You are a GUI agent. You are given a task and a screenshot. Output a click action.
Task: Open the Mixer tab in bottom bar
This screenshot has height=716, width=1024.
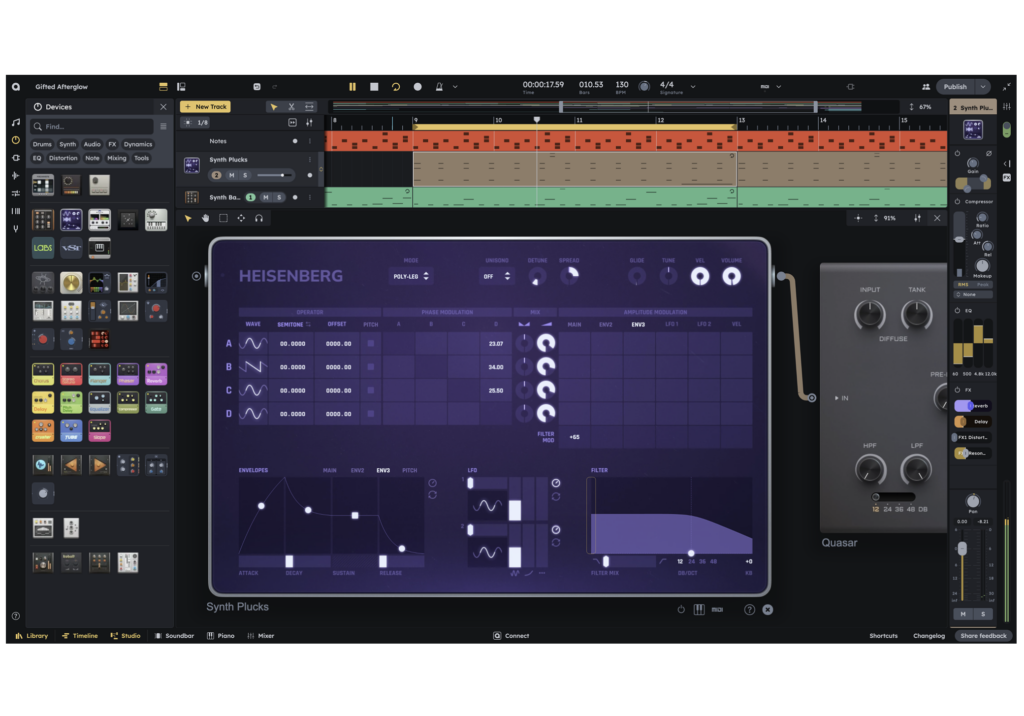coord(261,636)
